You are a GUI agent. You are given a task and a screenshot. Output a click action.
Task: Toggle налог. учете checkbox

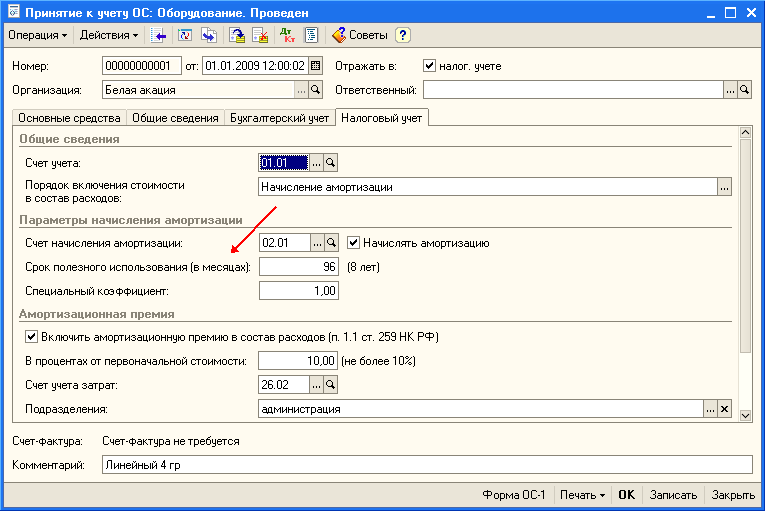[429, 65]
